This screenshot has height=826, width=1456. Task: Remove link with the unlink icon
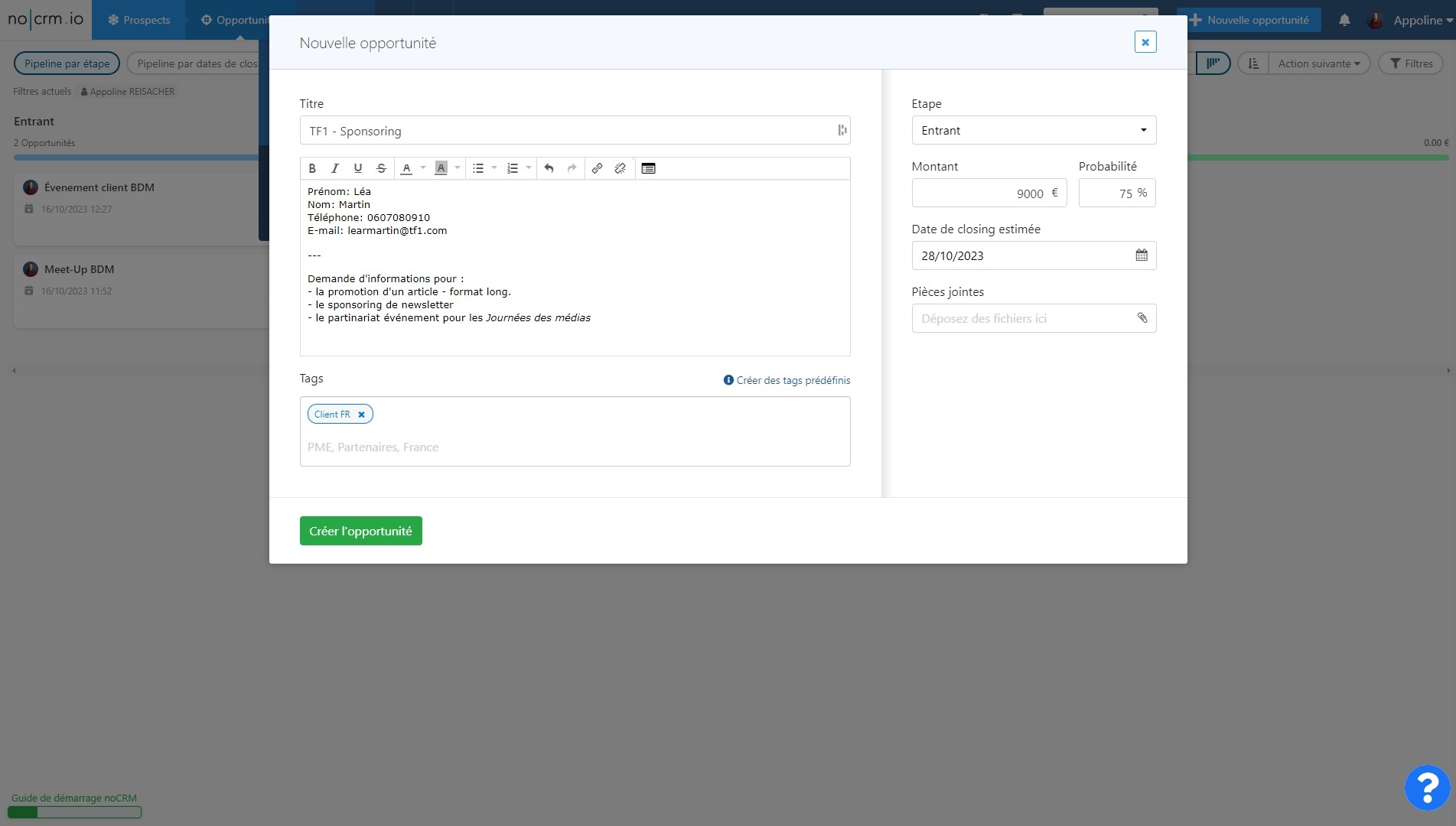620,168
